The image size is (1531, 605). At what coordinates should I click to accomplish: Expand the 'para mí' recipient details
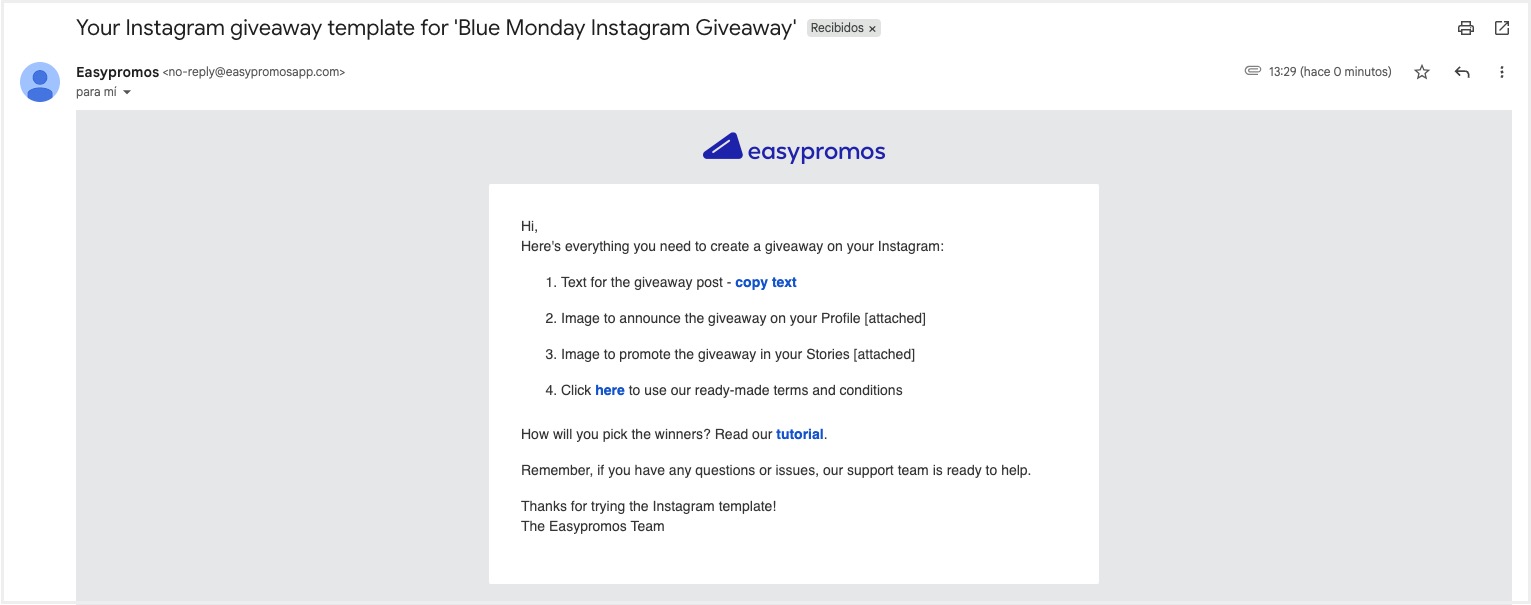[95, 91]
